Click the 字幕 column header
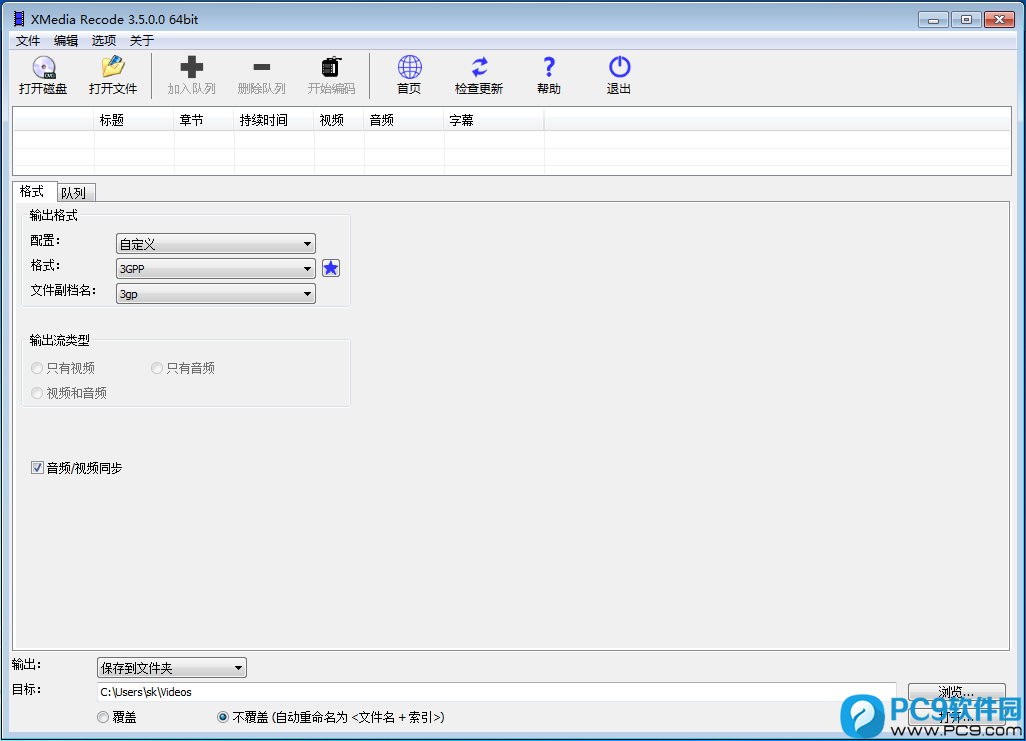 495,120
